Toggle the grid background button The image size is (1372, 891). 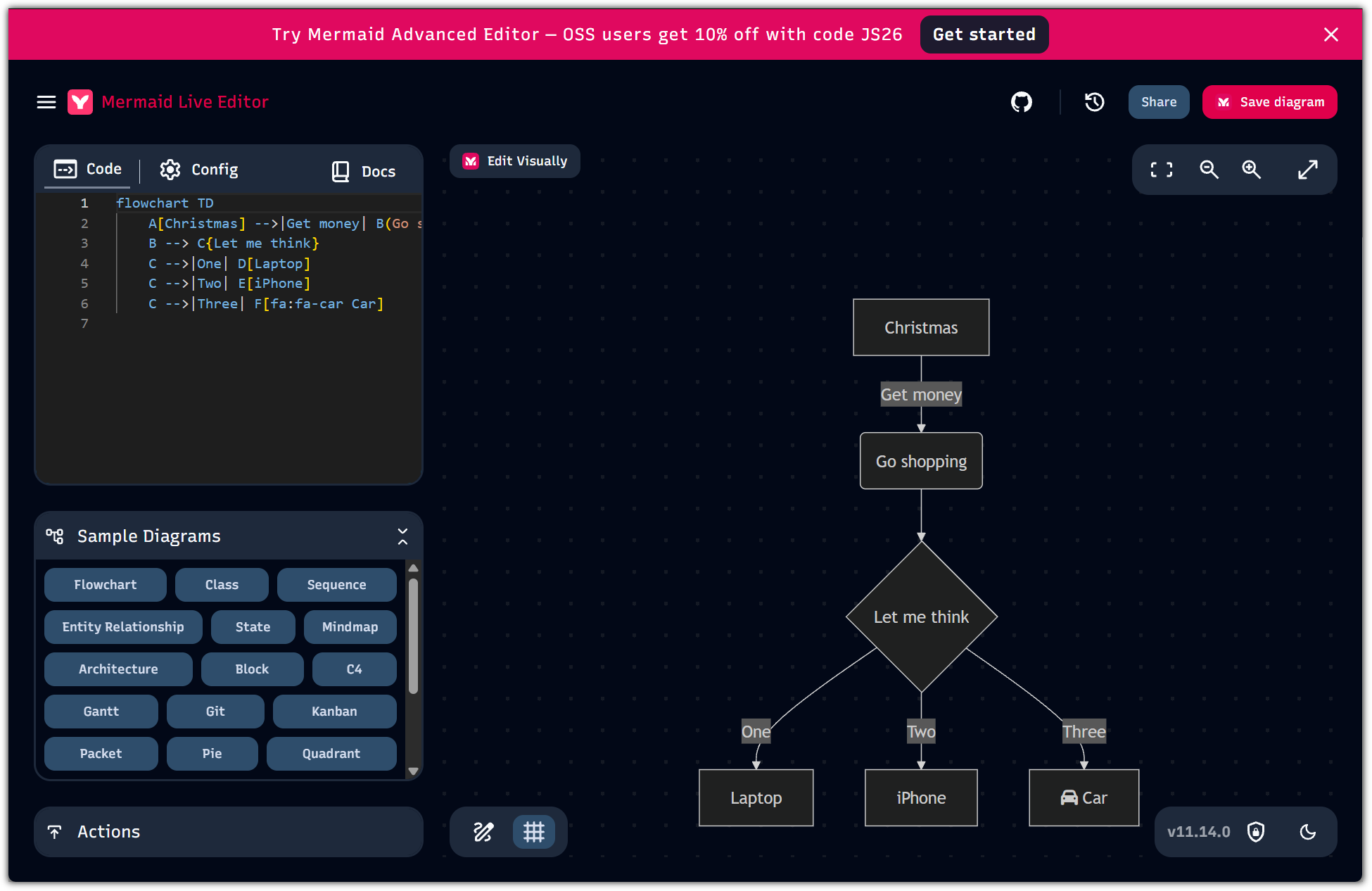point(533,832)
